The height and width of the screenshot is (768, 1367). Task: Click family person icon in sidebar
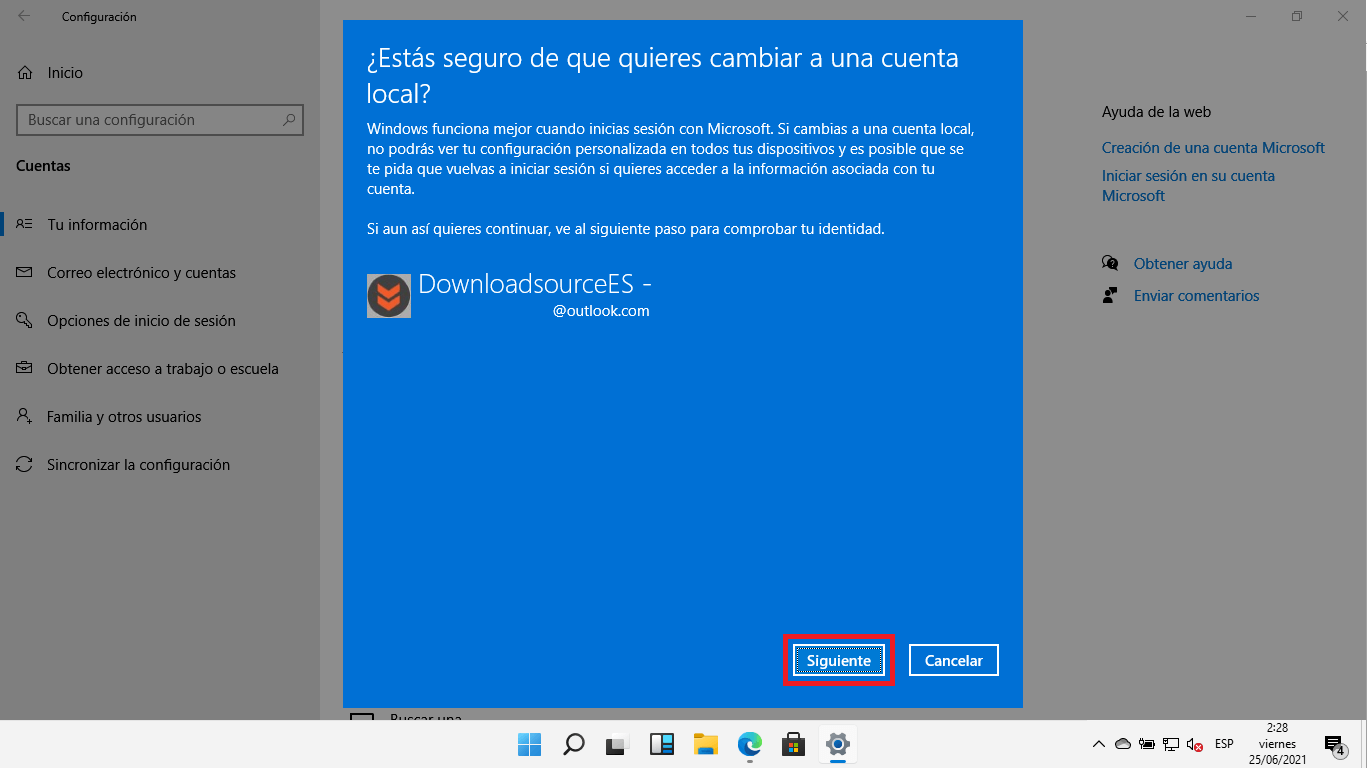[x=25, y=417]
